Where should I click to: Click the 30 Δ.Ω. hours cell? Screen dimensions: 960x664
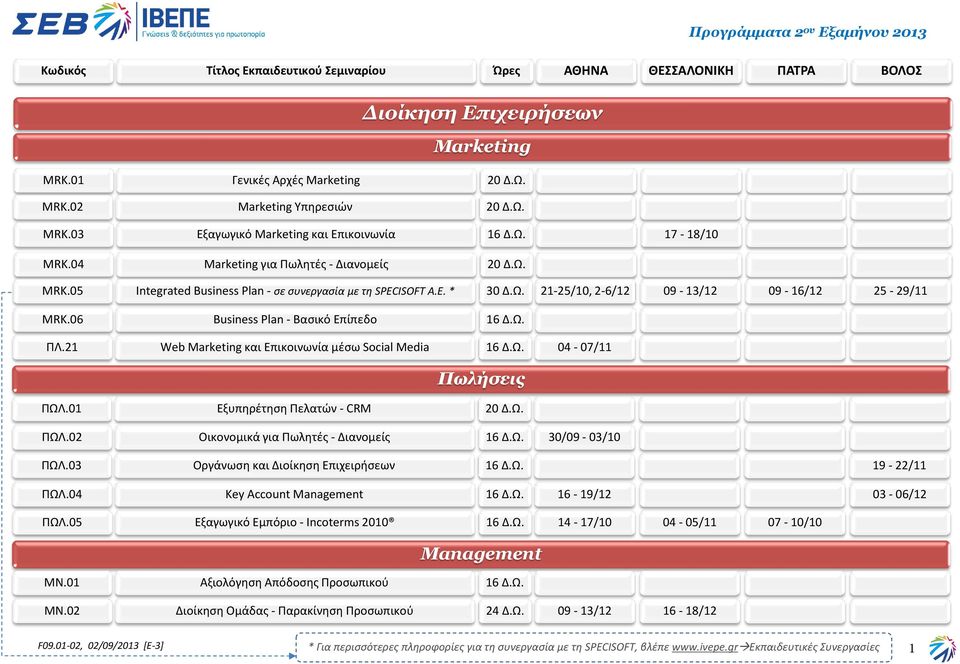pyautogui.click(x=506, y=291)
